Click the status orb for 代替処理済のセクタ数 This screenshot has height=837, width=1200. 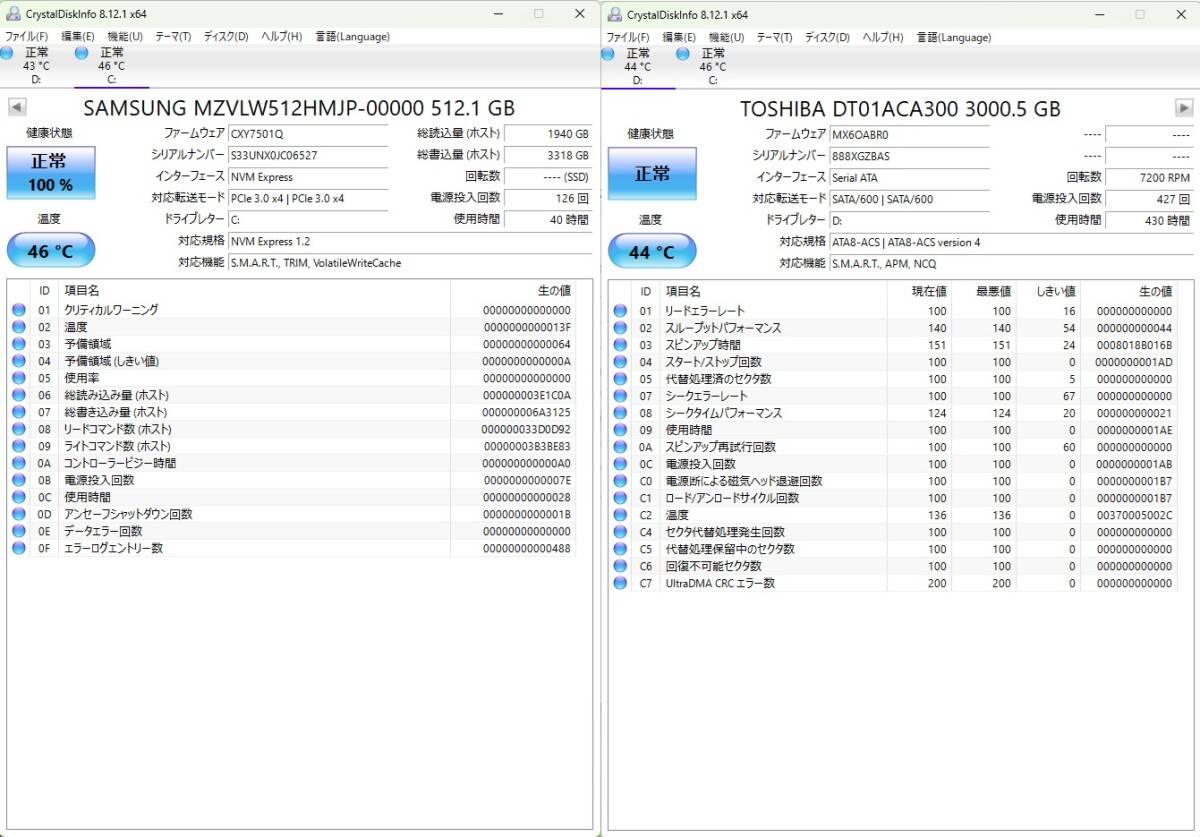click(620, 379)
